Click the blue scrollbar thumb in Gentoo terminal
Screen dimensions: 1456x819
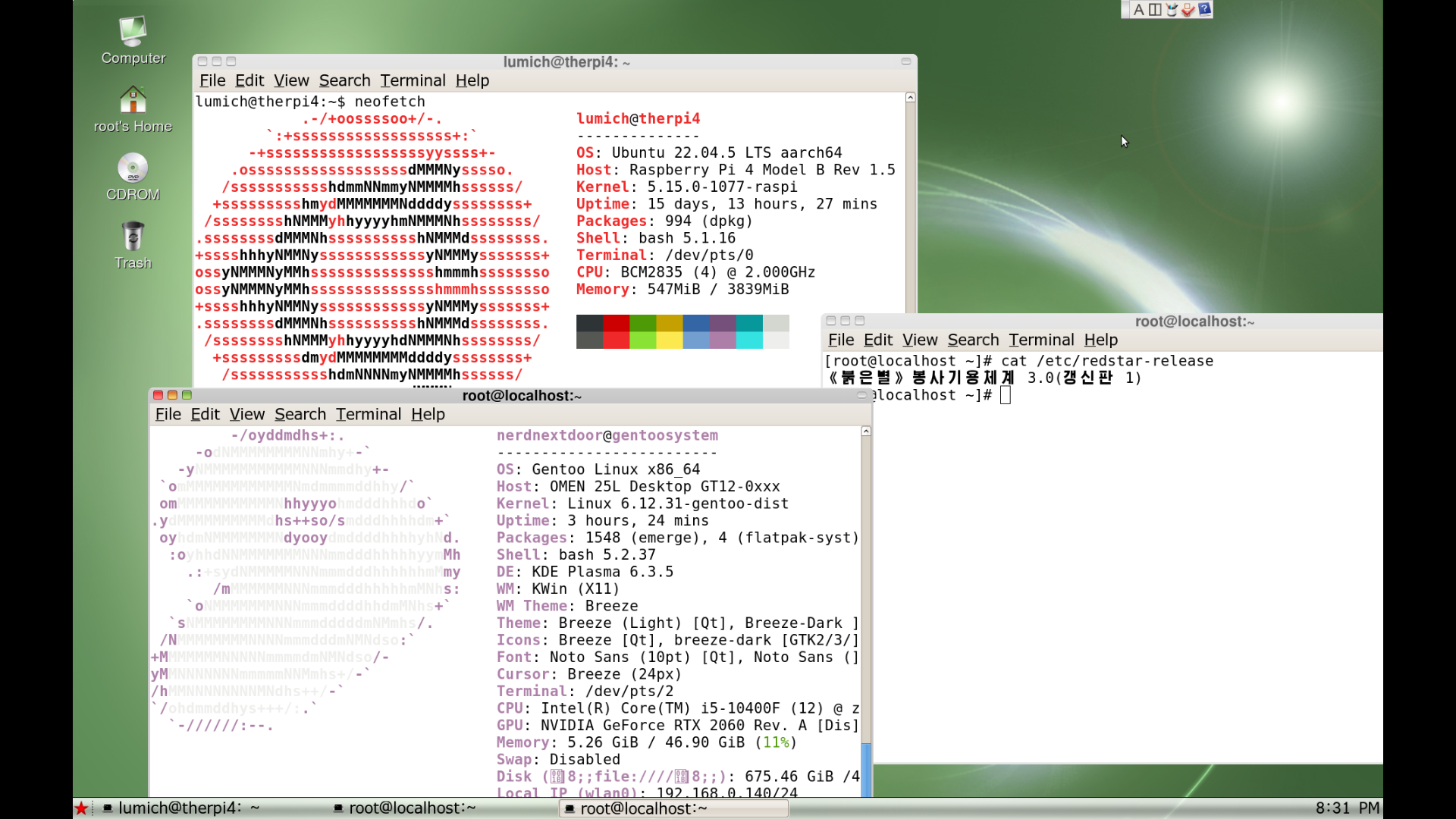click(x=866, y=769)
